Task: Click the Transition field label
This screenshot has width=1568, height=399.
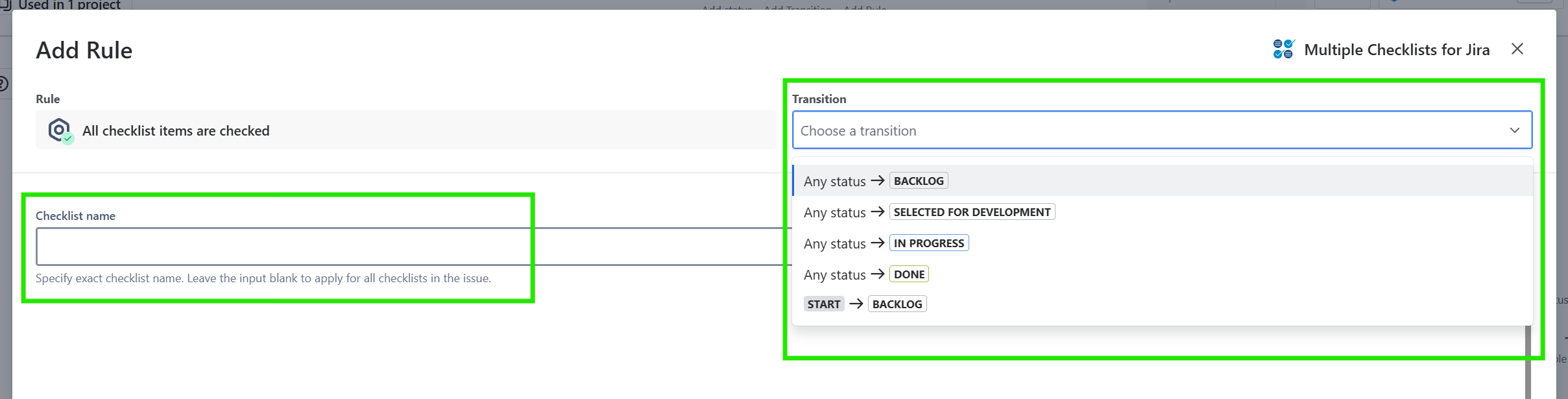Action: [x=819, y=99]
